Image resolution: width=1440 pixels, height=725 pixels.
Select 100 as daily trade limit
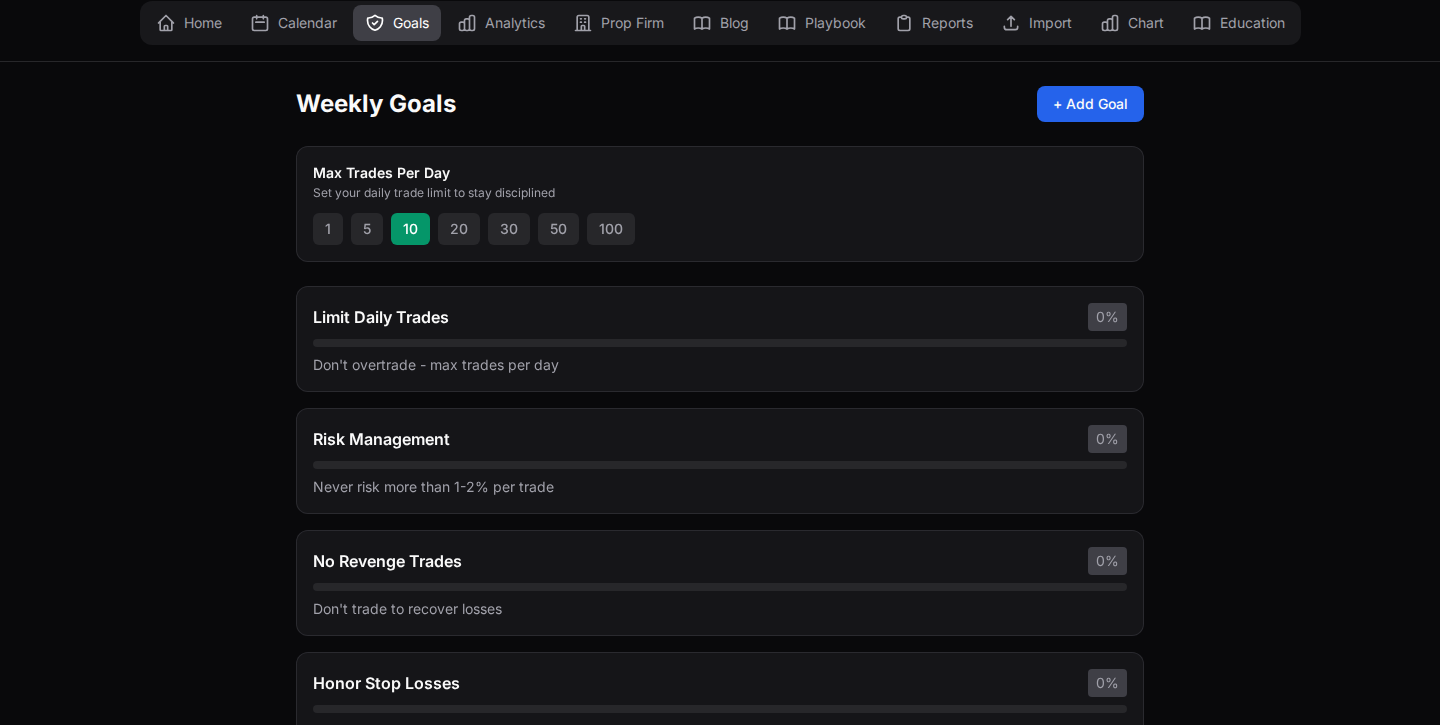(610, 229)
